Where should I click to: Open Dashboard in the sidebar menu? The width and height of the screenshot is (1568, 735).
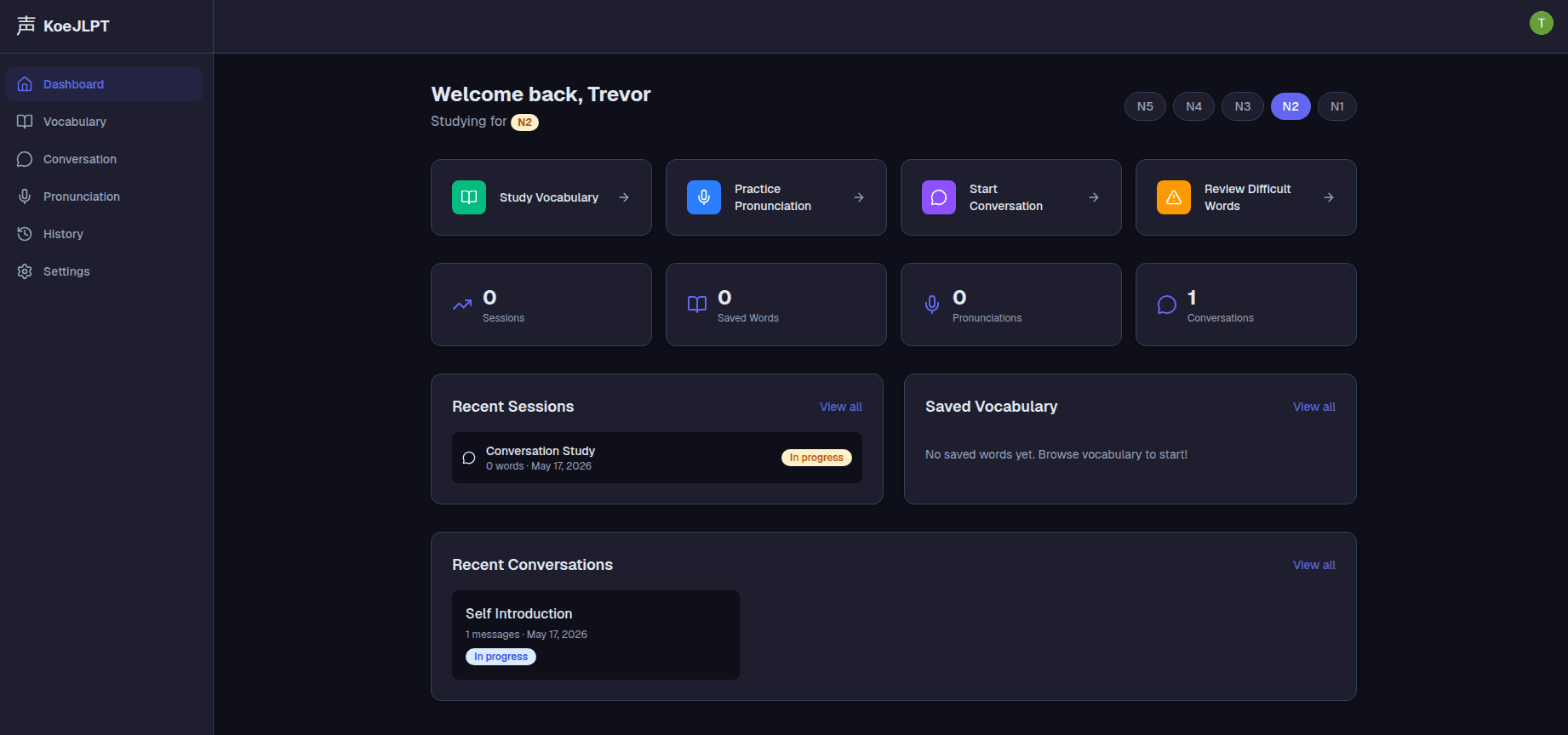point(104,84)
